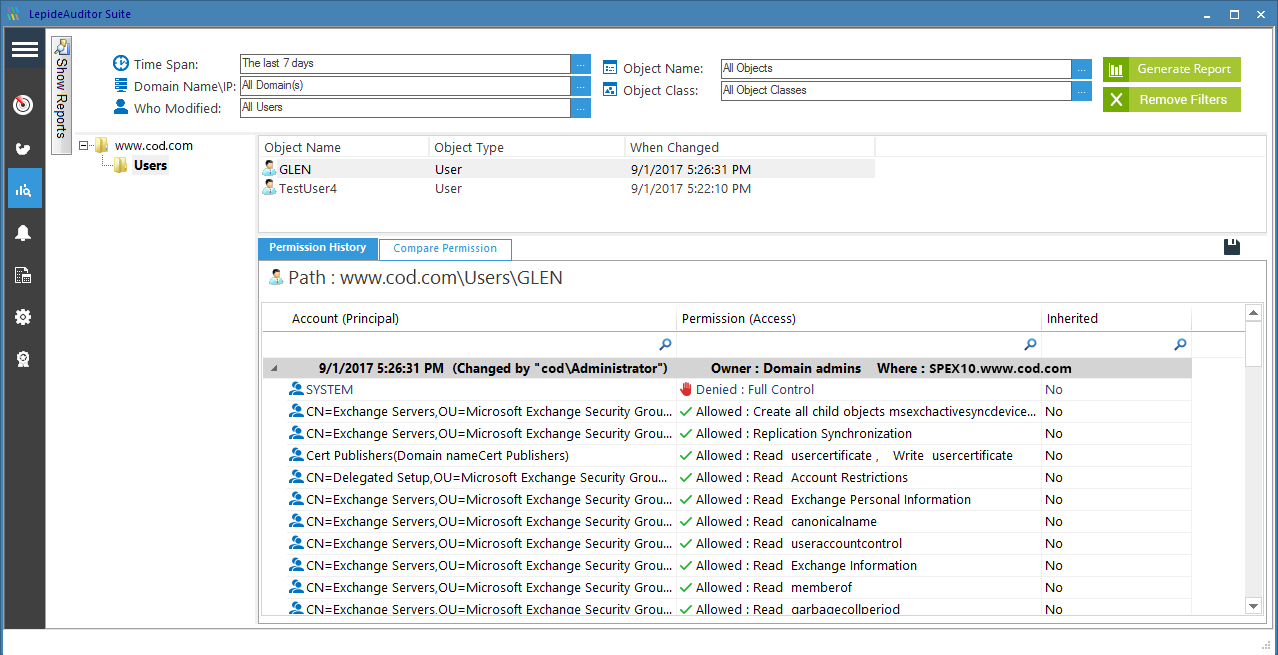1278x655 pixels.
Task: Click the user icon next to GLEN
Action: (x=269, y=169)
